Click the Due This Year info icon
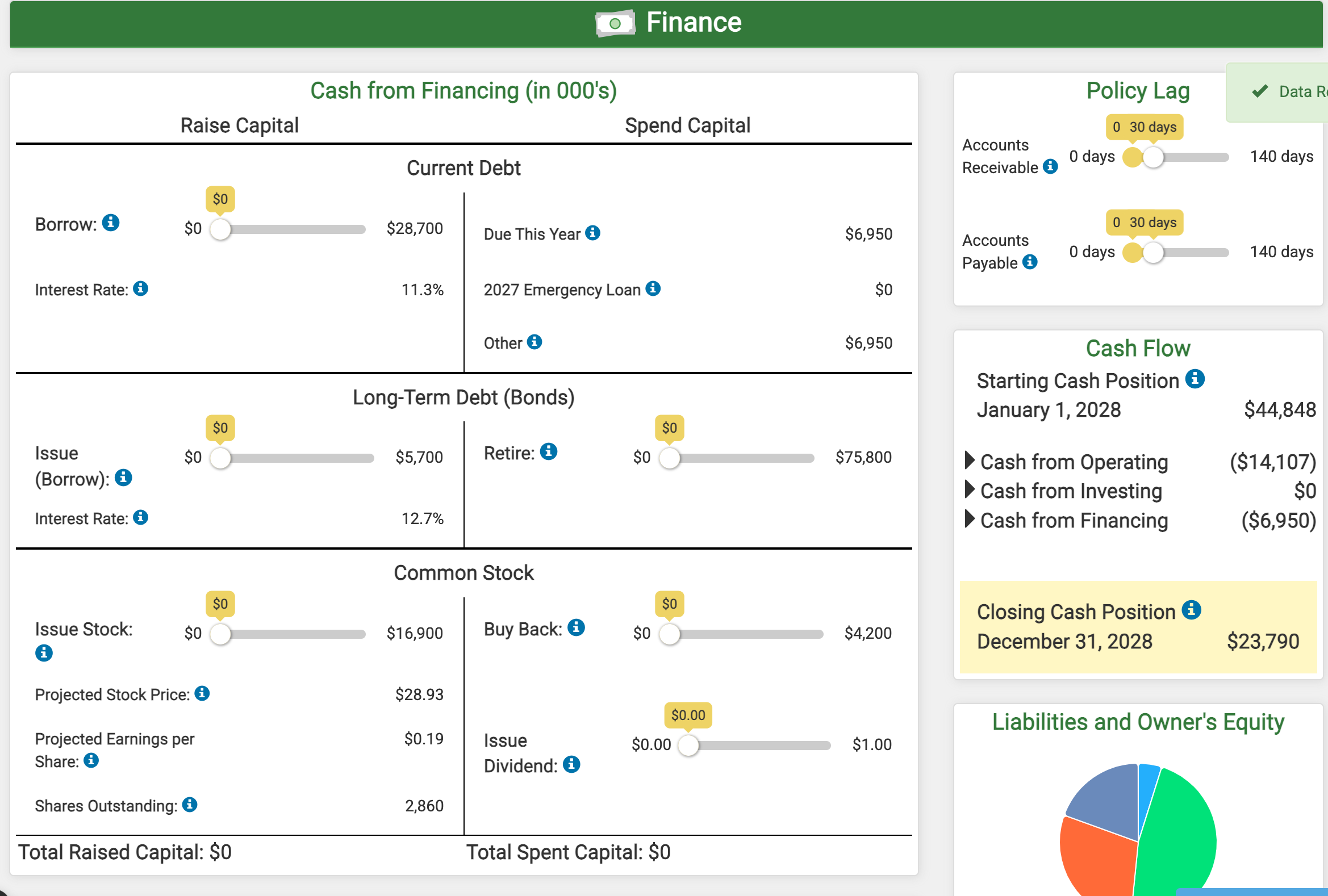Screen dimensions: 1328x896 [593, 233]
